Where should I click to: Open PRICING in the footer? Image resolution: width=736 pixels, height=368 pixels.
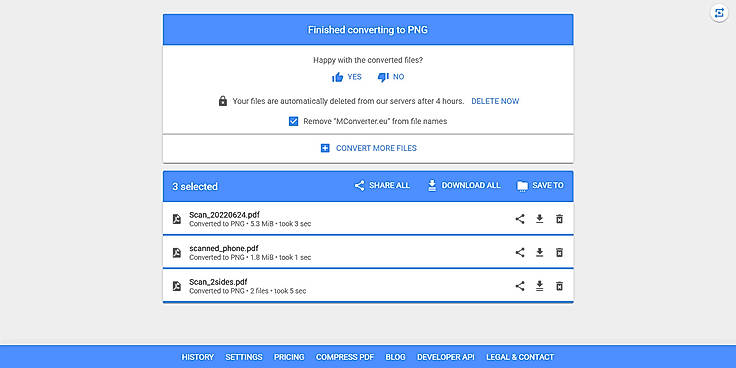point(289,357)
